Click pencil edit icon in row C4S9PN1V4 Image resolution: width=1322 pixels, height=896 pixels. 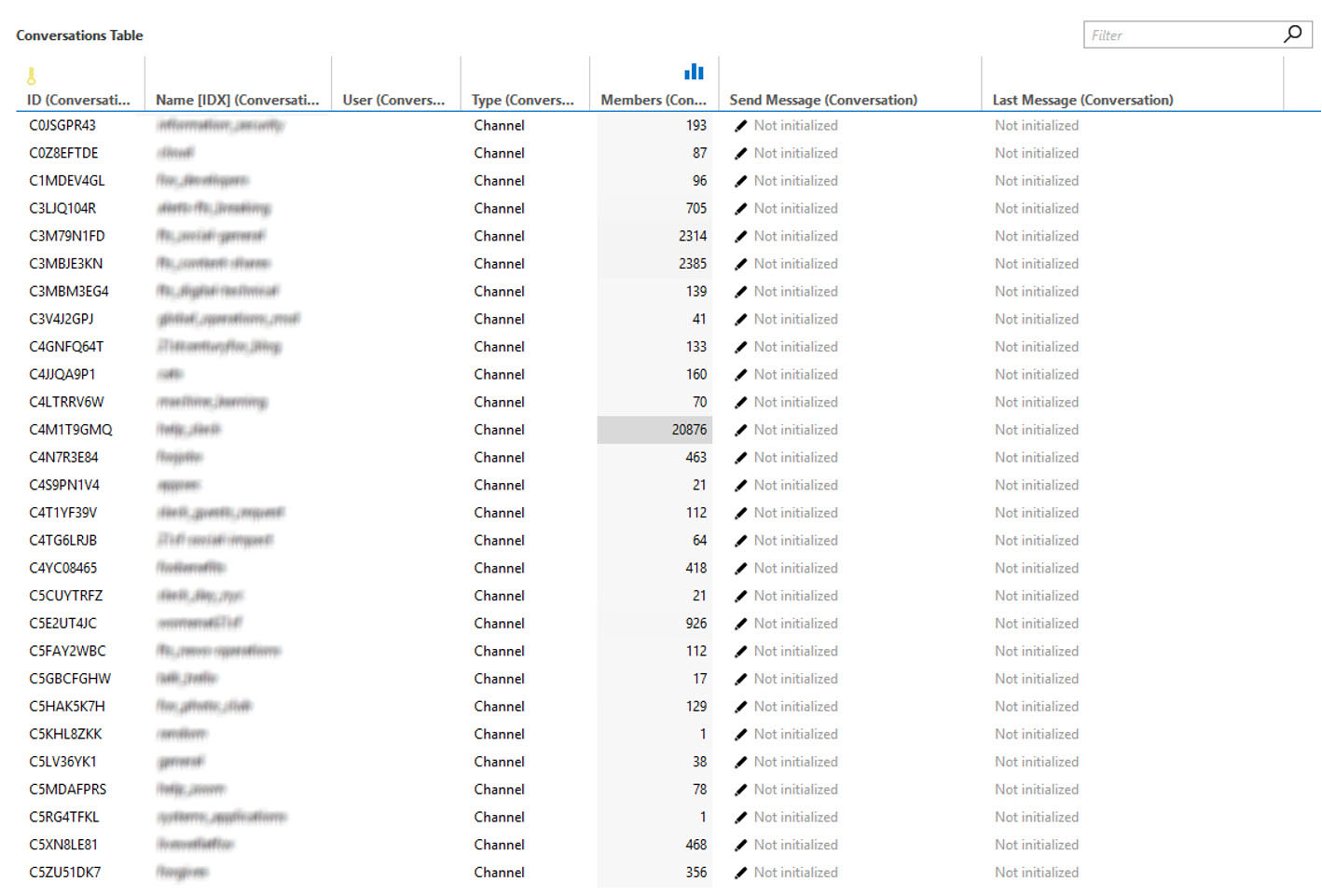(x=740, y=485)
